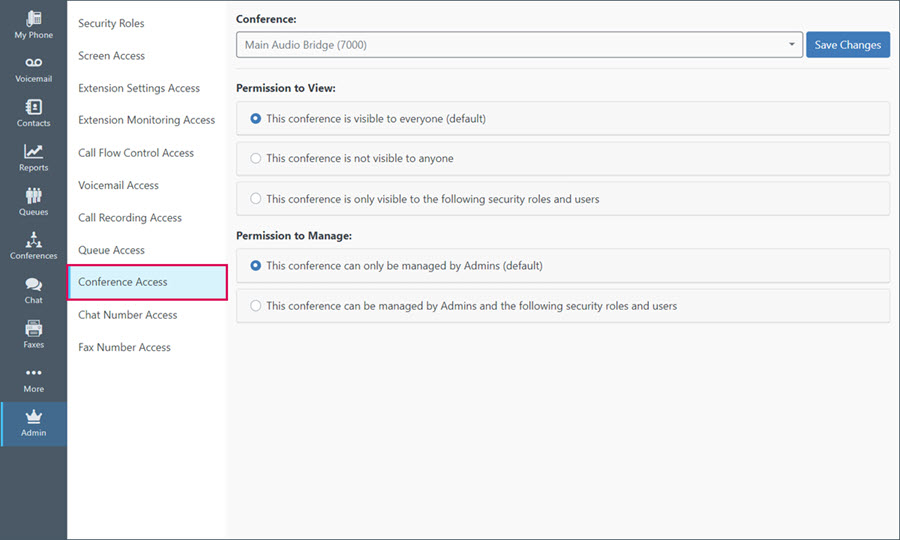Go to the Voicemail icon
The image size is (900, 540).
click(33, 63)
